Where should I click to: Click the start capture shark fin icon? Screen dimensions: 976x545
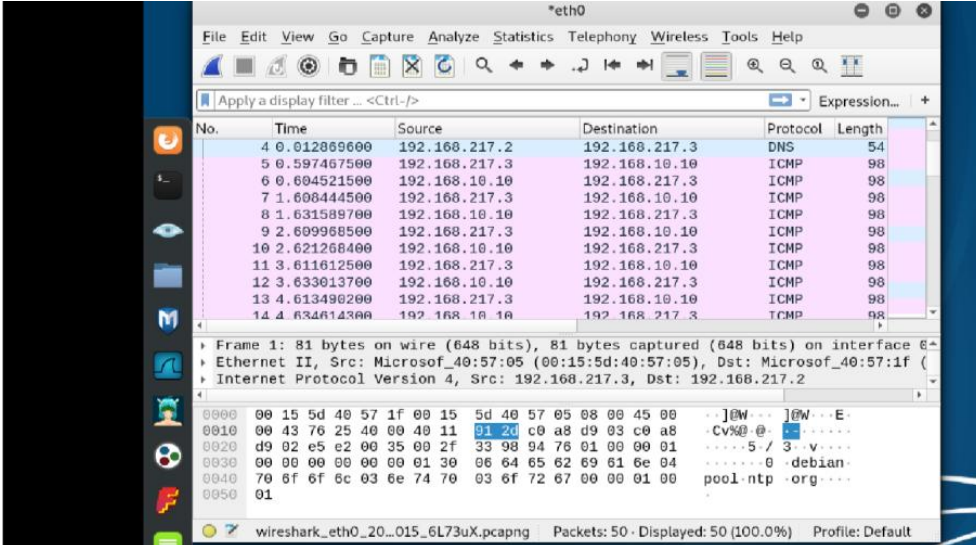tap(213, 66)
